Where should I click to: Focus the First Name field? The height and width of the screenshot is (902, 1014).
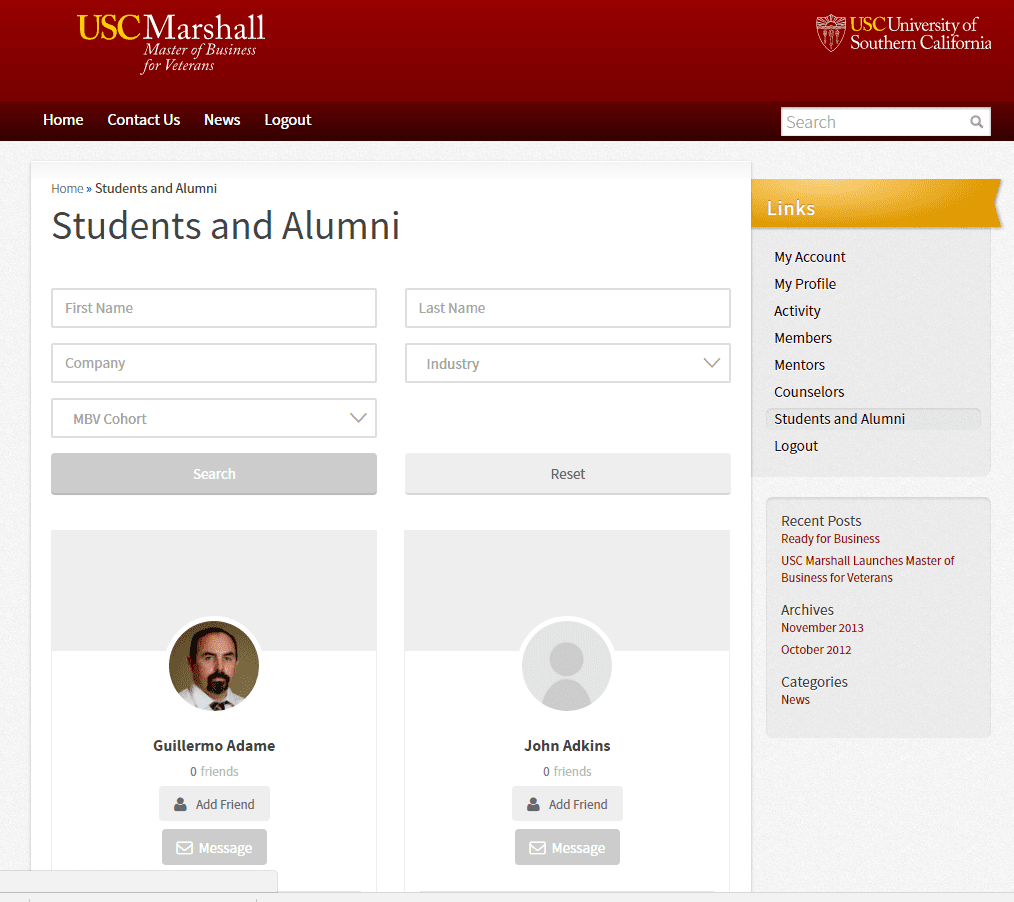pos(214,308)
